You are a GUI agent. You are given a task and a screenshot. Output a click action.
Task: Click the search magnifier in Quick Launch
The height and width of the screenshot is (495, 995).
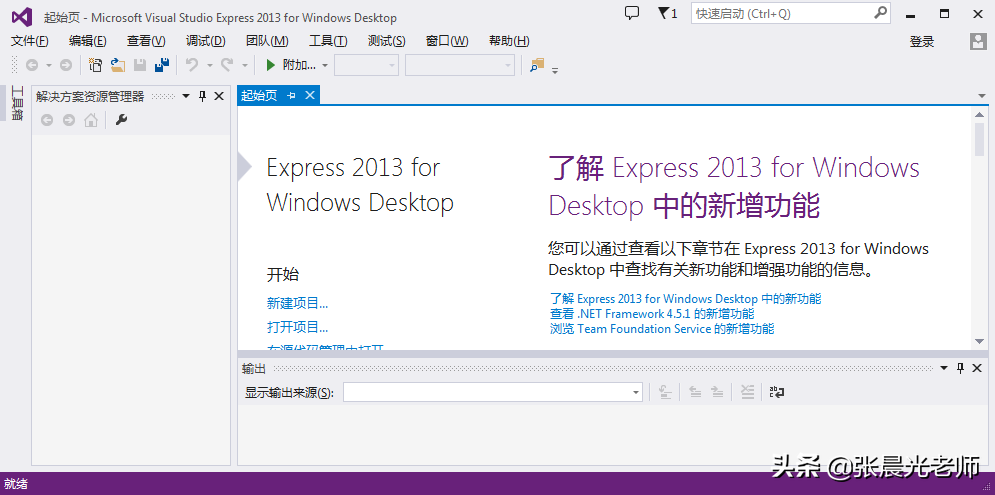click(880, 13)
